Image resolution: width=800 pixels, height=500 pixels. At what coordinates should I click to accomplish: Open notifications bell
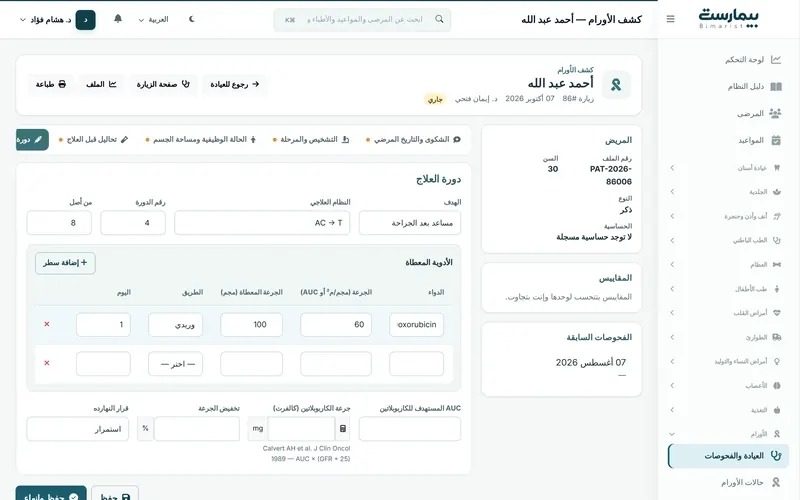pyautogui.click(x=118, y=19)
